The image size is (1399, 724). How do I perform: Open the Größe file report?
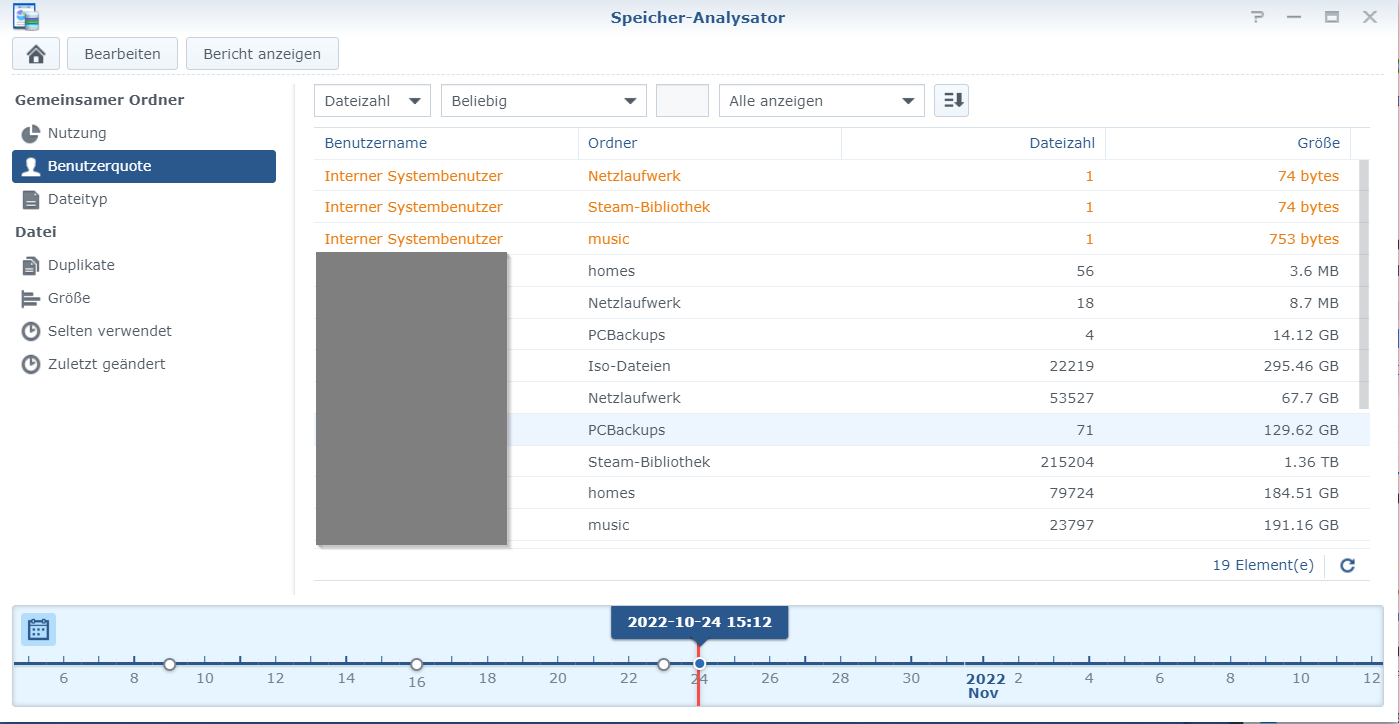pos(68,298)
